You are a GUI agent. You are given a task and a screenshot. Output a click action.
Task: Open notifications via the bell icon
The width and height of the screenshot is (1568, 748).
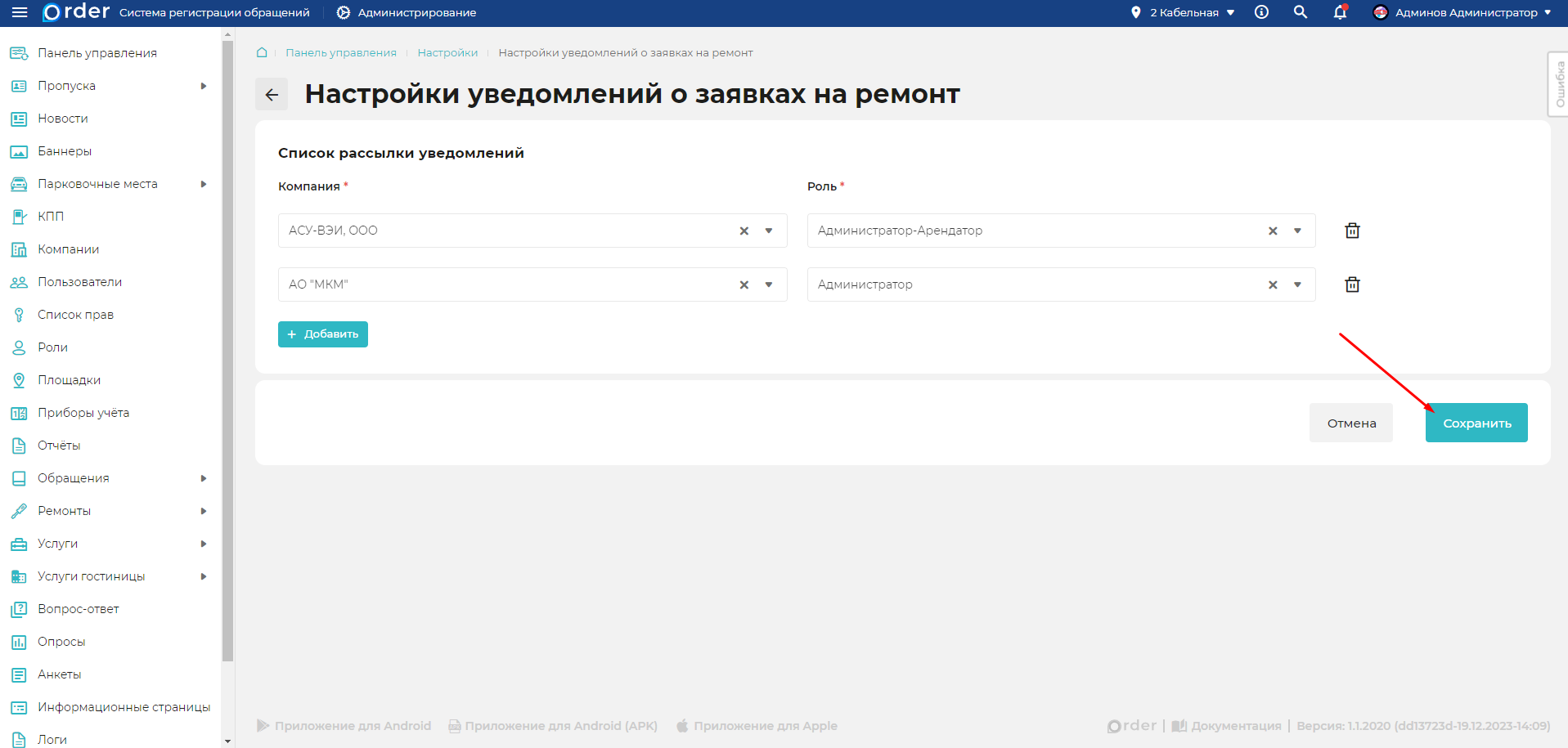click(x=1339, y=13)
